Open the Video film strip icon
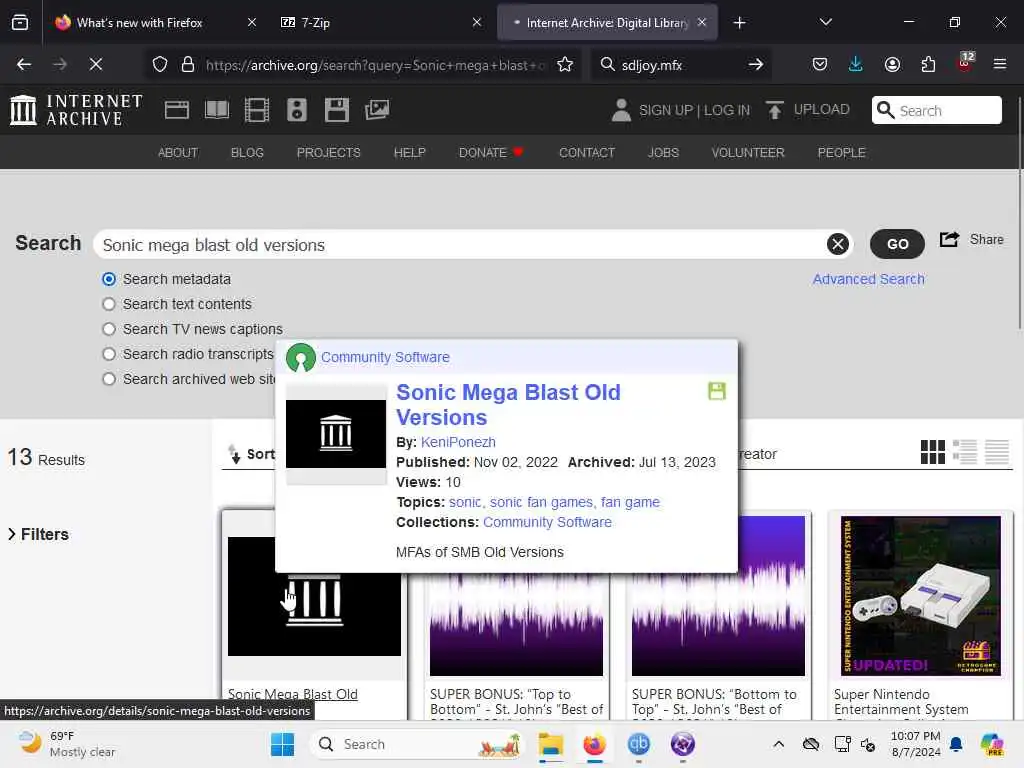Screen dimensions: 1024x768 click(x=257, y=110)
